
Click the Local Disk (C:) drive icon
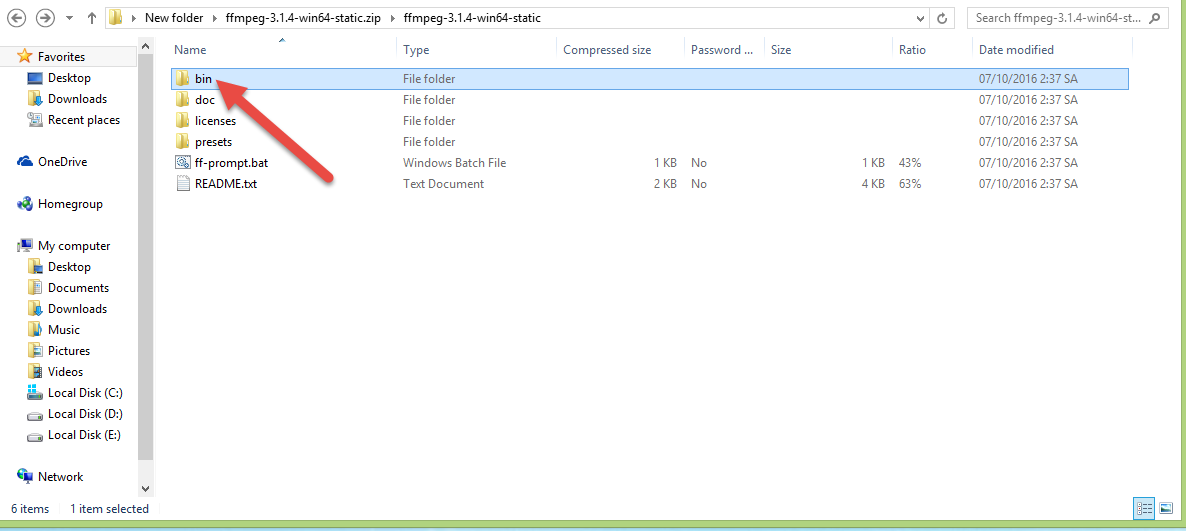[35, 393]
